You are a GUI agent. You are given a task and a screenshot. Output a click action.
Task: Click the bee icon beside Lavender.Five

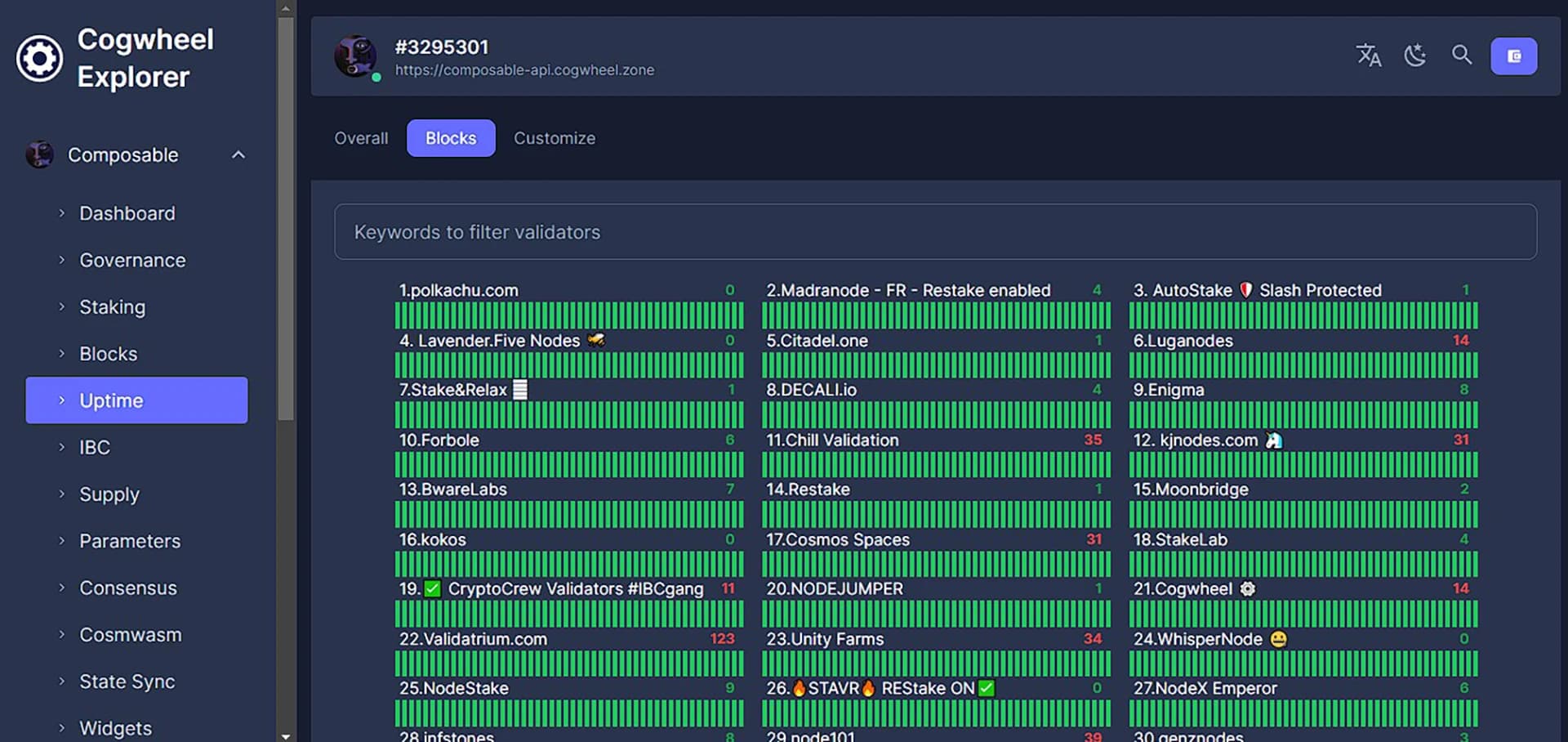(596, 340)
